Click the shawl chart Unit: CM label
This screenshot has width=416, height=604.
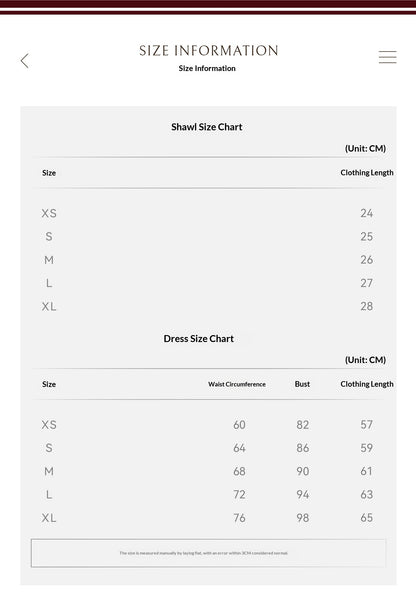click(365, 148)
